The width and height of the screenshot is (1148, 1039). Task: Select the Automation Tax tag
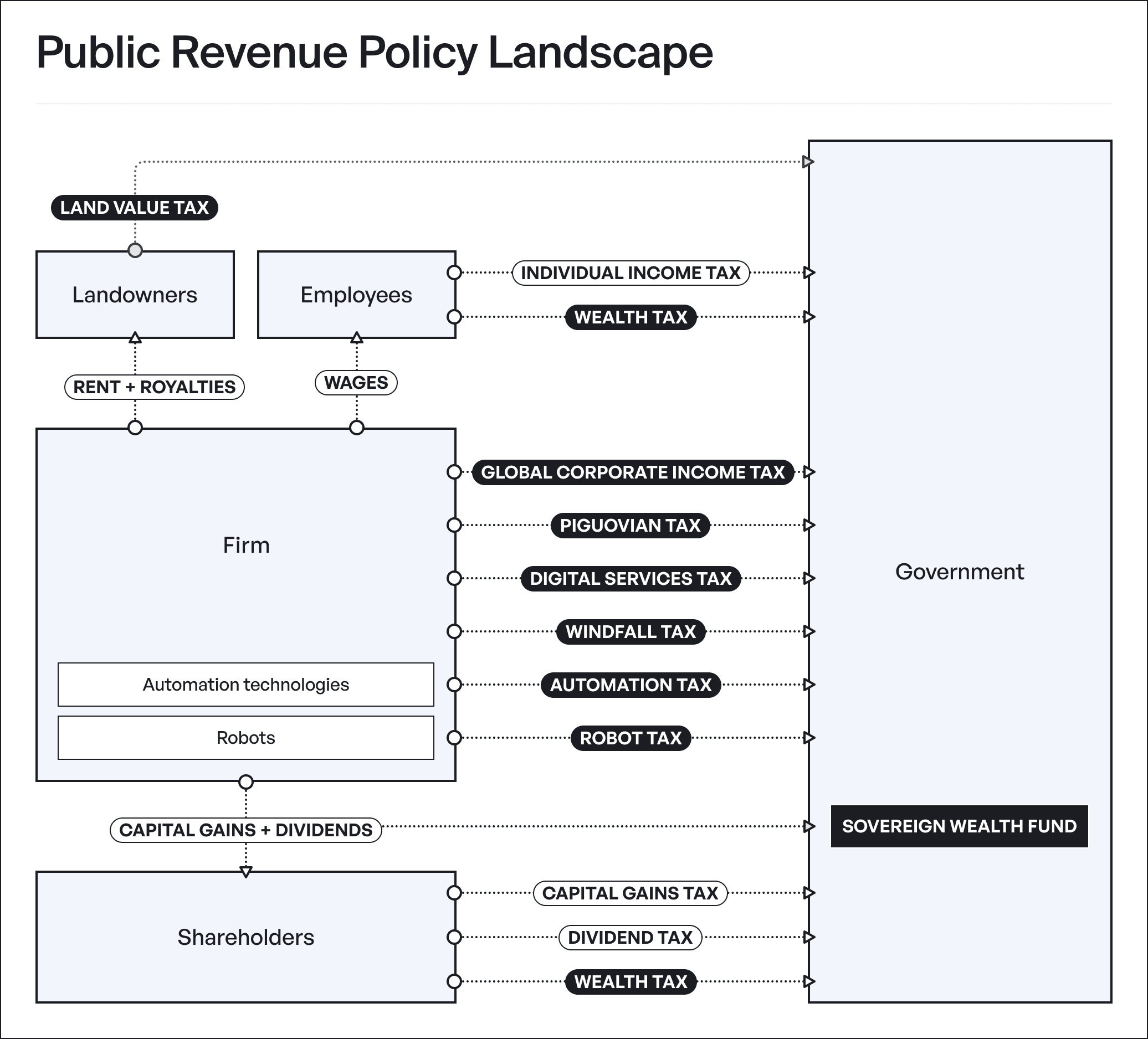[x=631, y=685]
